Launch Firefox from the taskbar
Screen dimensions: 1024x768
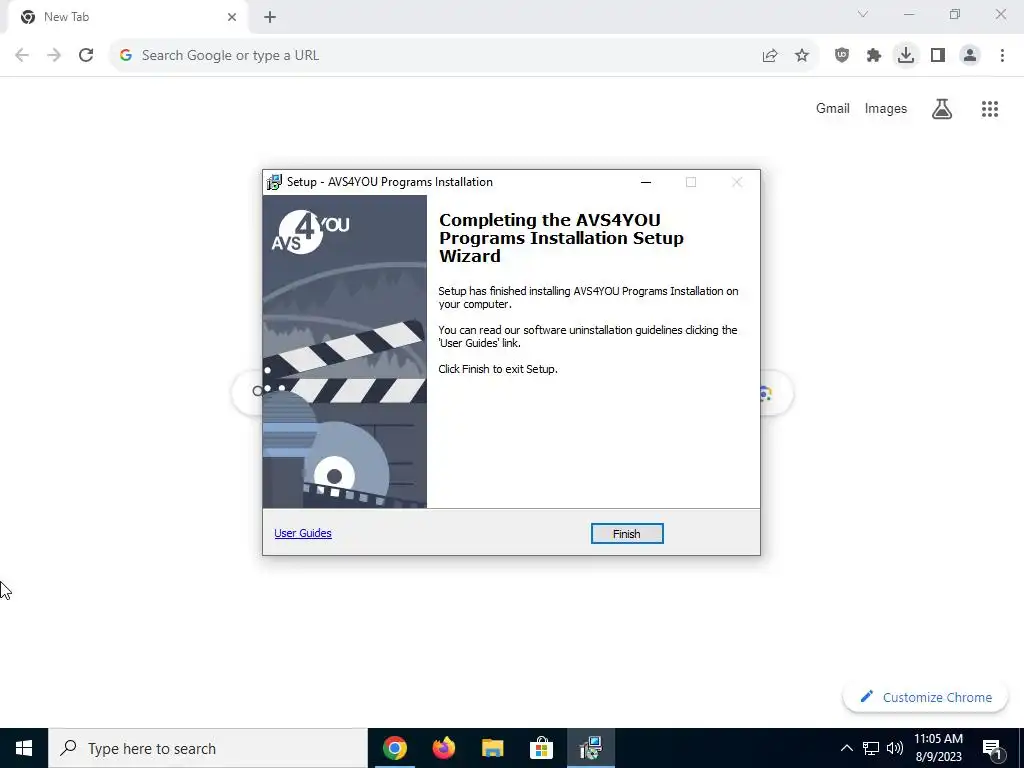point(443,748)
